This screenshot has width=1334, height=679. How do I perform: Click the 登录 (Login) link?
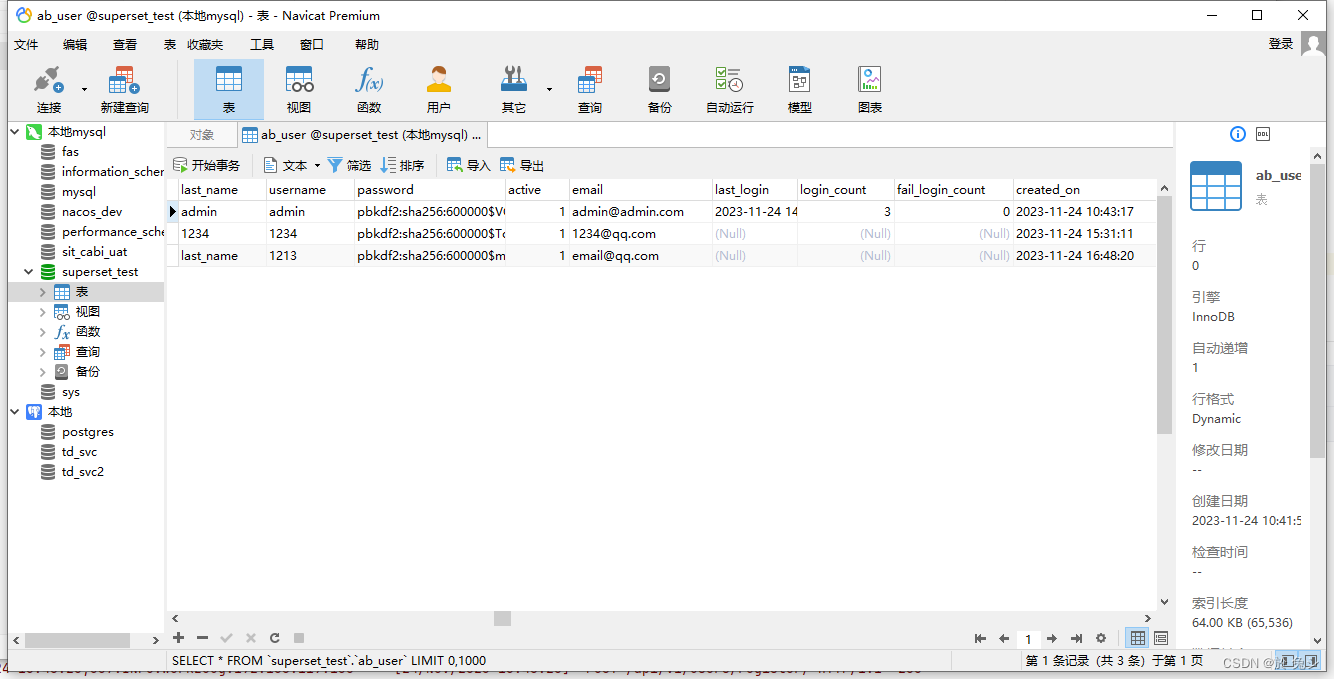1281,43
